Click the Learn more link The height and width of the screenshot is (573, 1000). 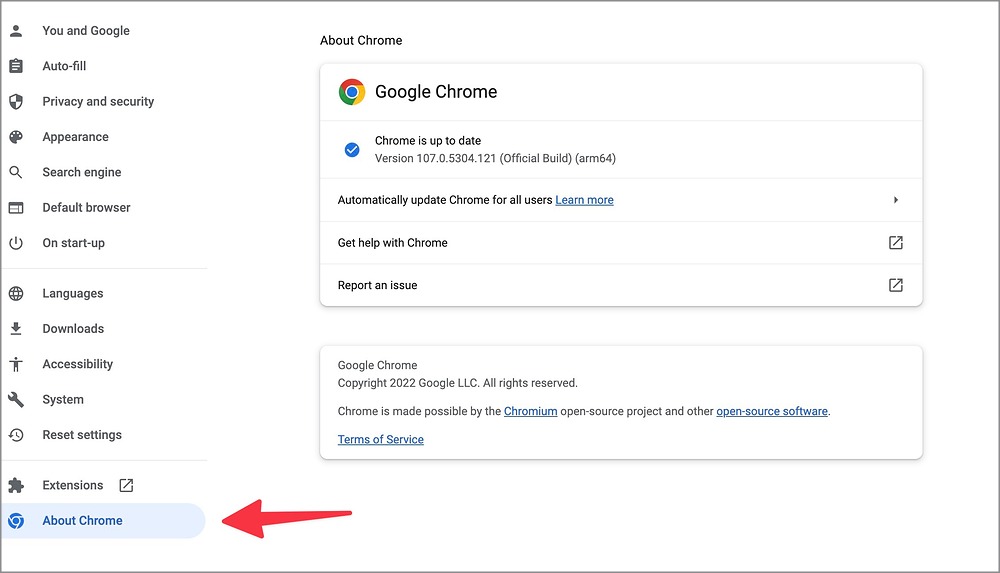(584, 200)
